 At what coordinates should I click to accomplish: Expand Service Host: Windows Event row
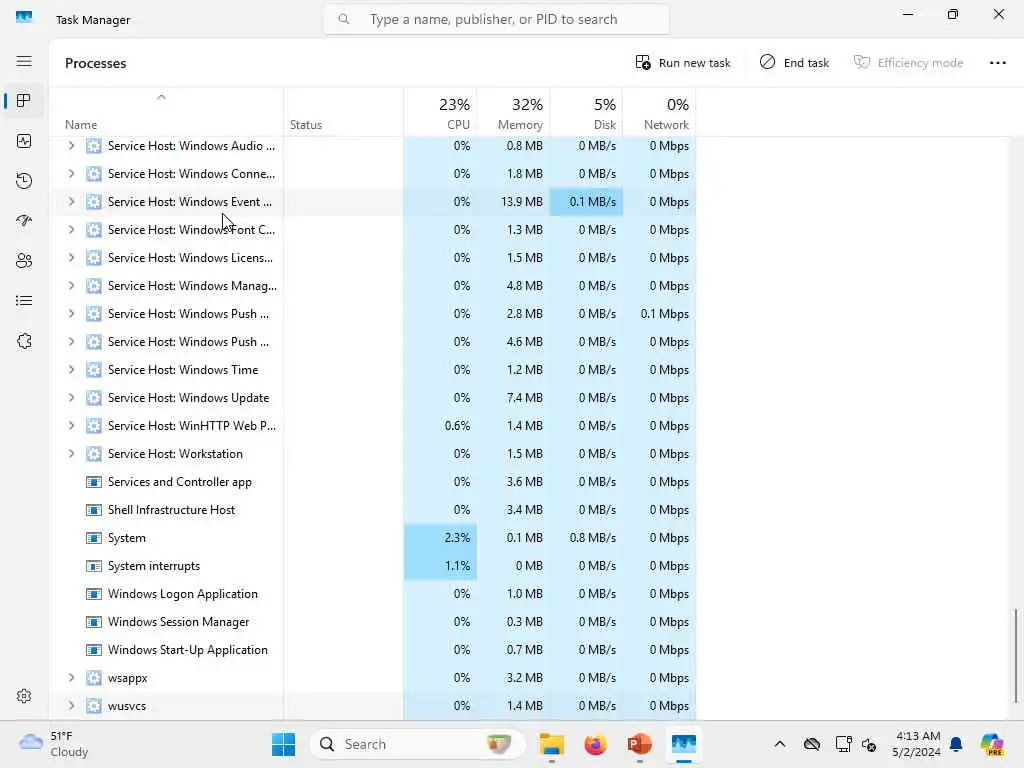click(71, 202)
